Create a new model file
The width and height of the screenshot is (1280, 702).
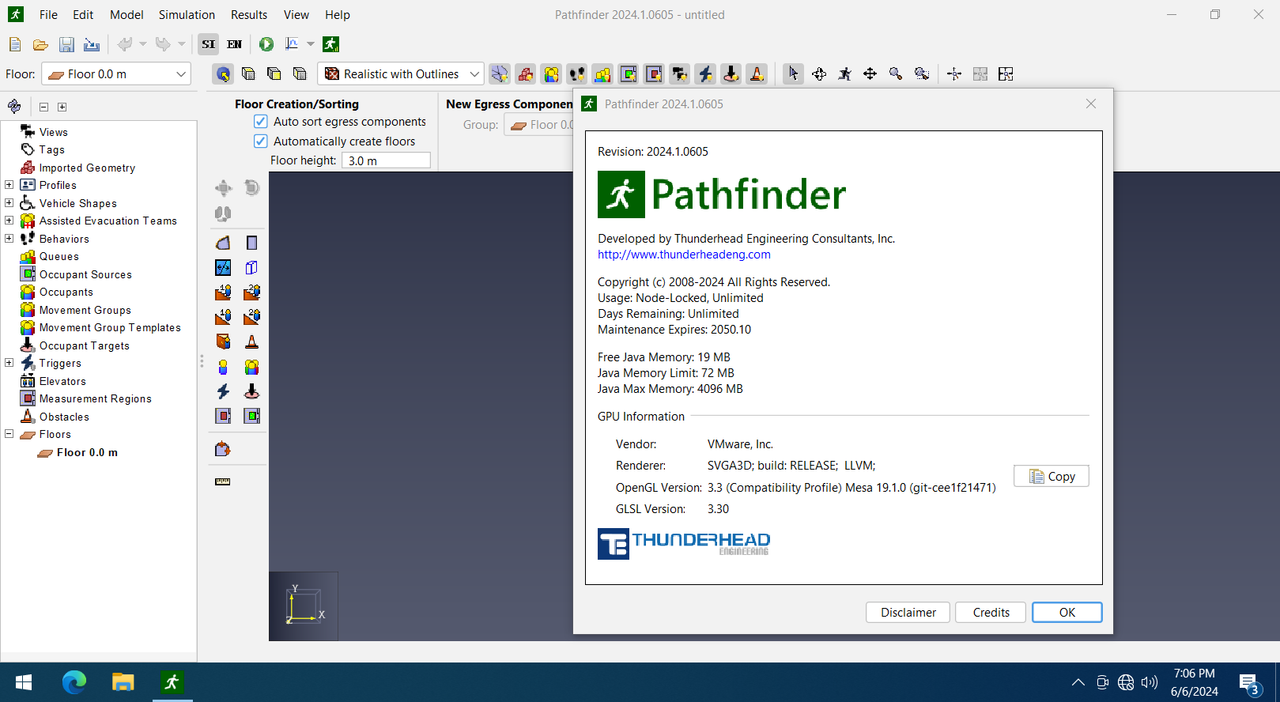(15, 44)
